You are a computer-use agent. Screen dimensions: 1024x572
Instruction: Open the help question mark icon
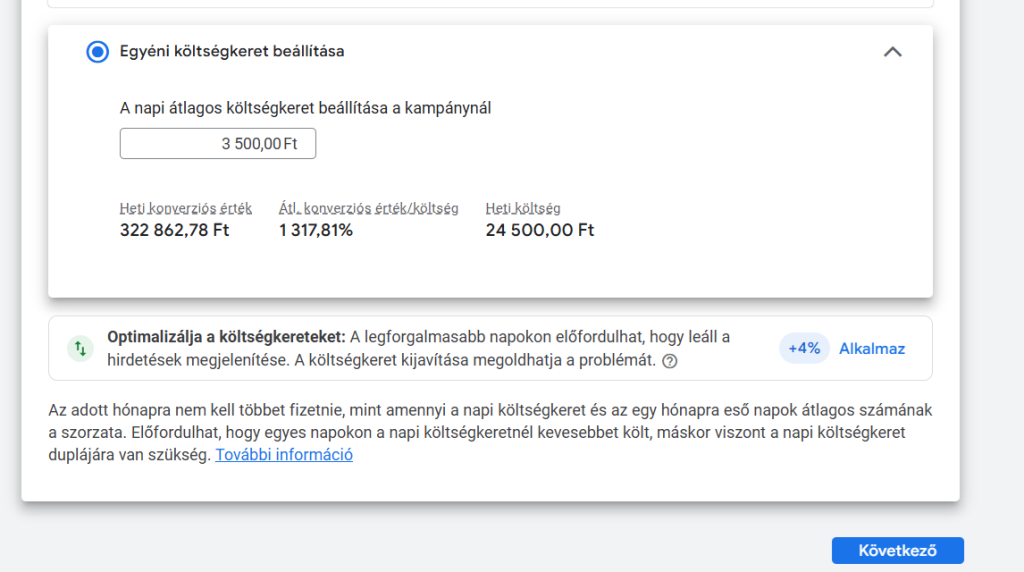tap(670, 361)
